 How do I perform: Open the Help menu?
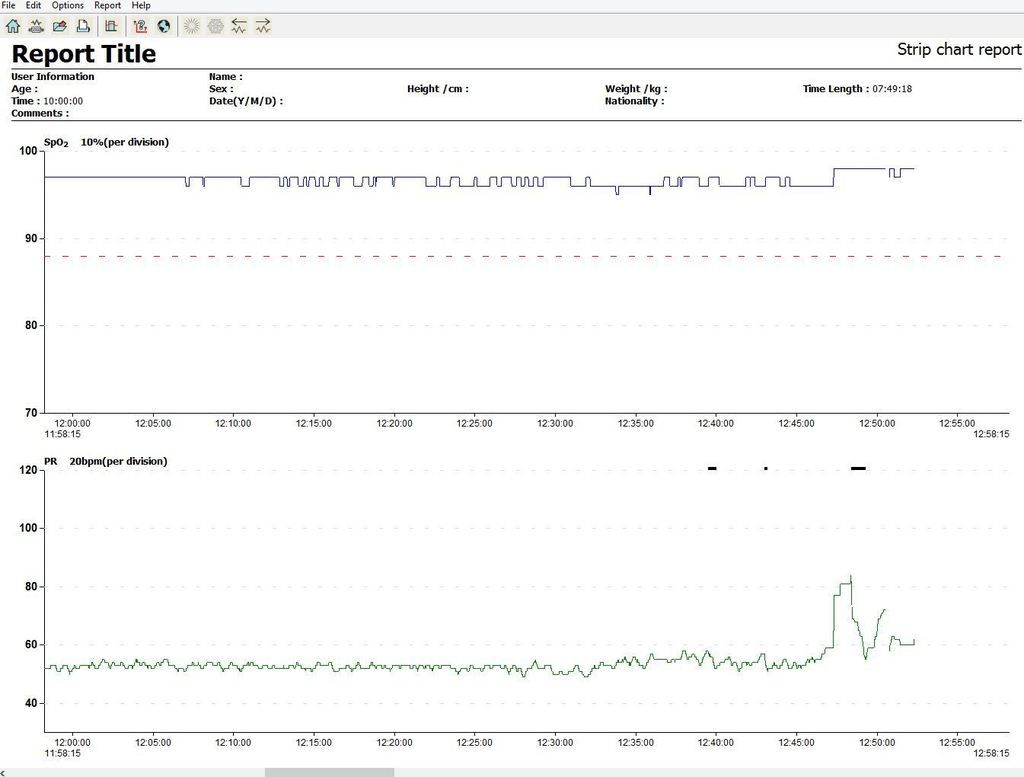pos(141,5)
